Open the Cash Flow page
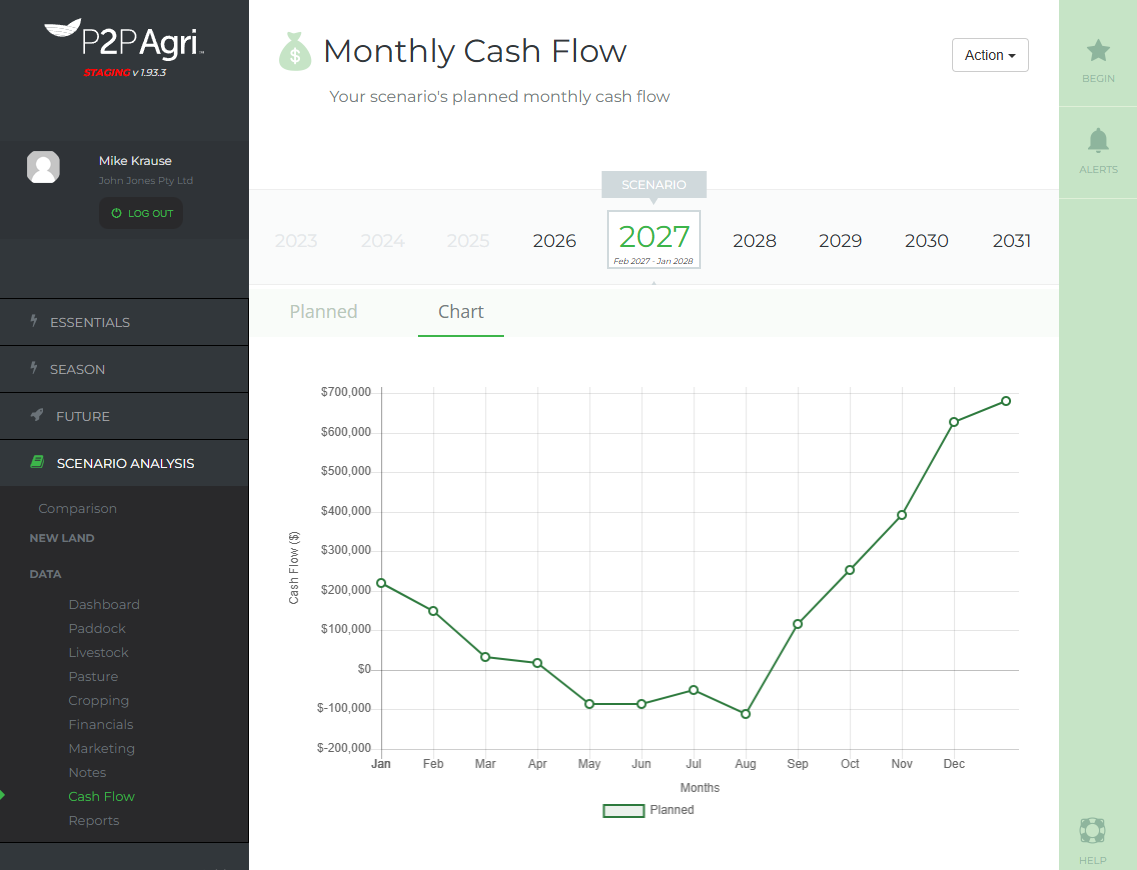1137x870 pixels. (x=102, y=796)
